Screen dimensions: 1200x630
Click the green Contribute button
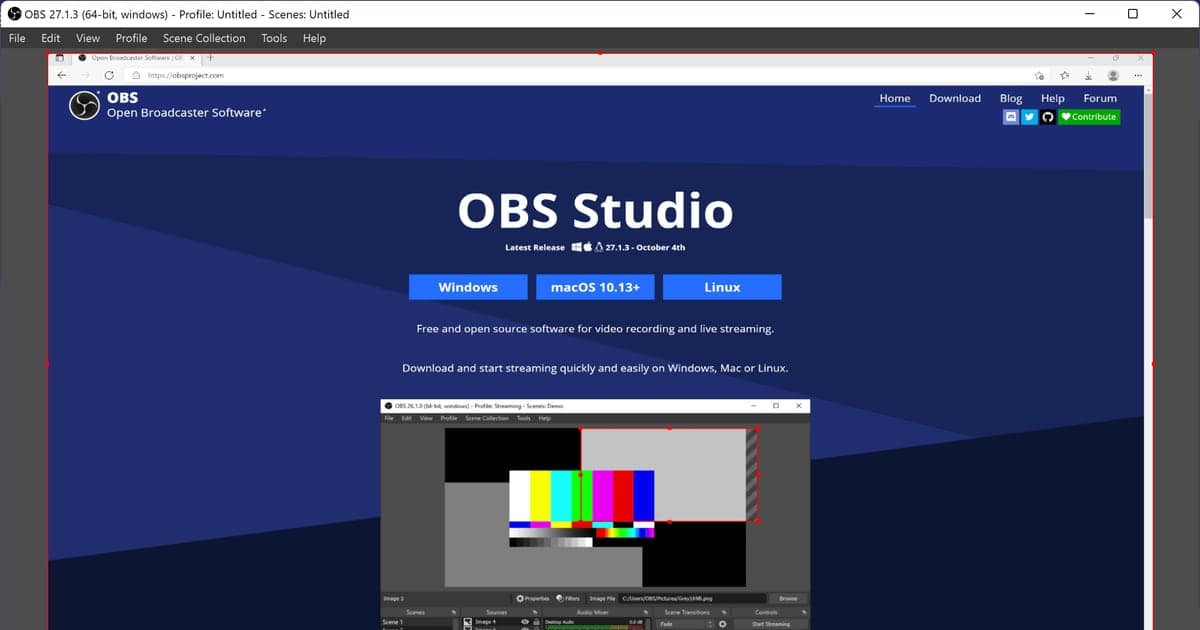1089,117
